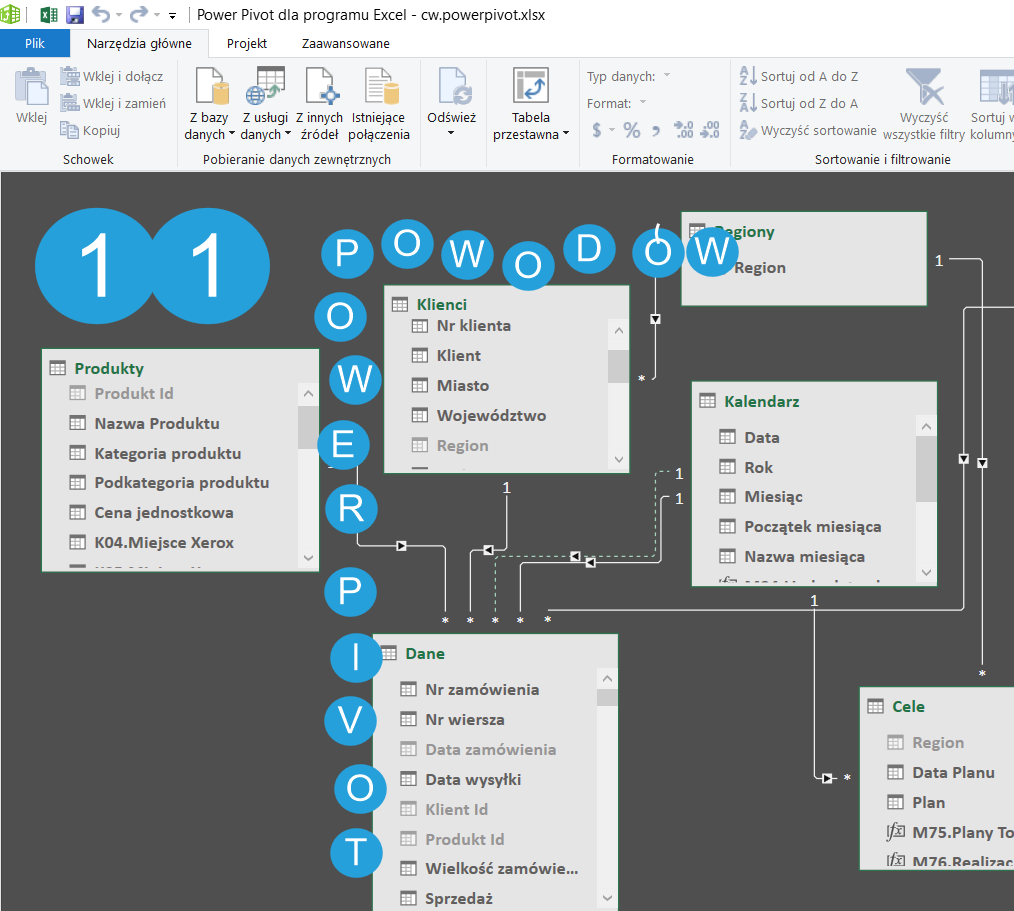Click Sortuj od A do Z
Screen dimensions: 1014x911
798,76
